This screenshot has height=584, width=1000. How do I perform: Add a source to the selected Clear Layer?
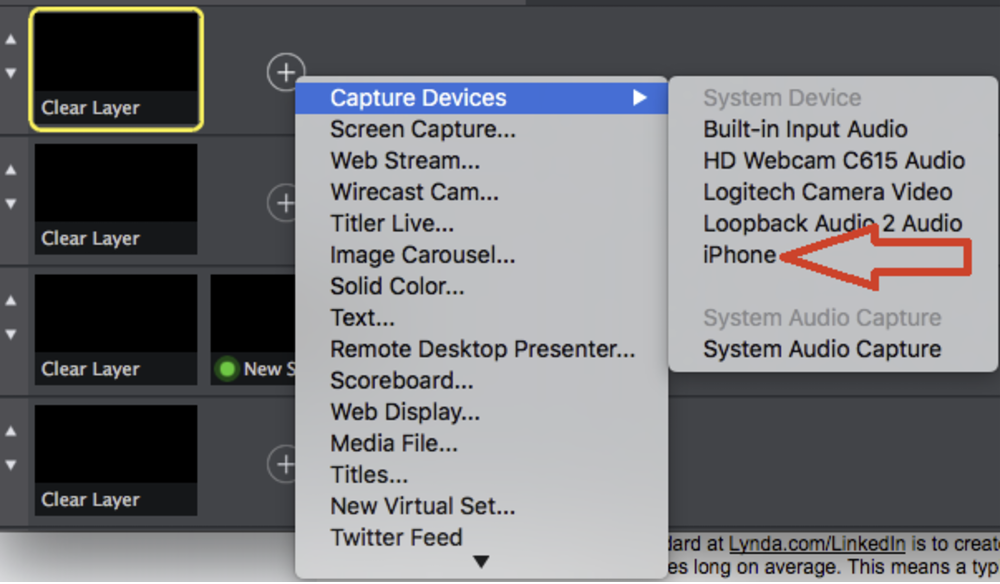(286, 72)
